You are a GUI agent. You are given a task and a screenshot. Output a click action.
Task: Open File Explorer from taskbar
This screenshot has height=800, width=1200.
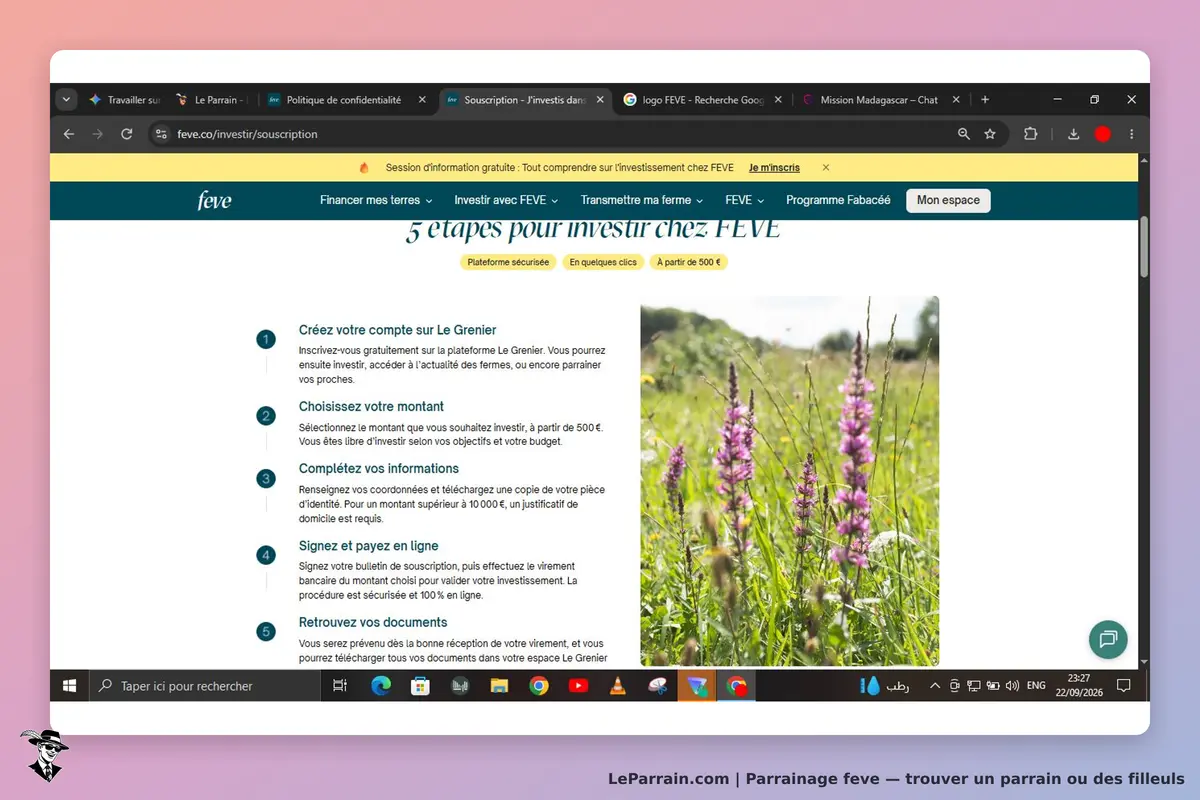[x=499, y=686]
